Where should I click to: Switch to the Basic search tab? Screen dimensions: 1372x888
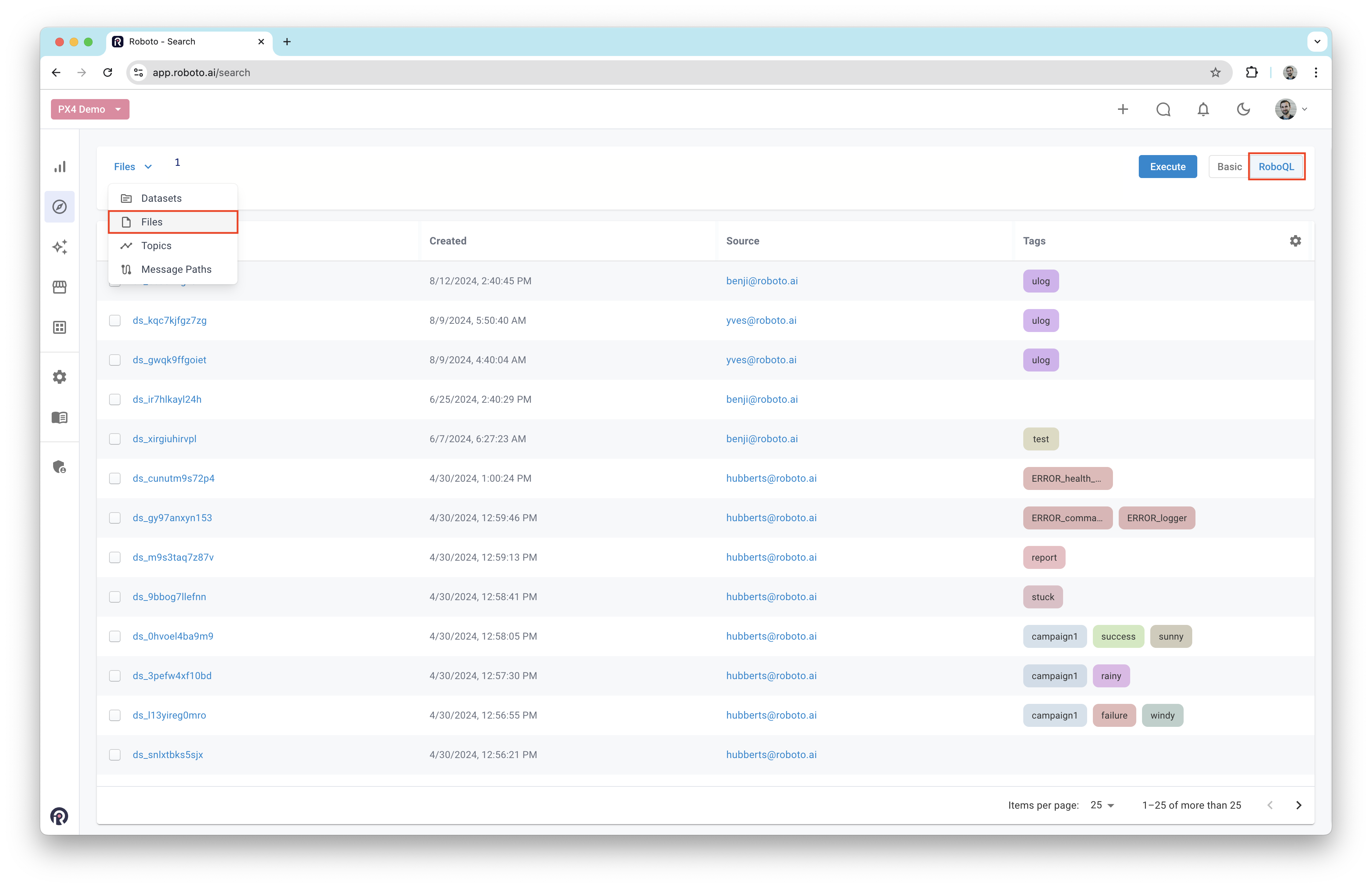click(x=1229, y=167)
